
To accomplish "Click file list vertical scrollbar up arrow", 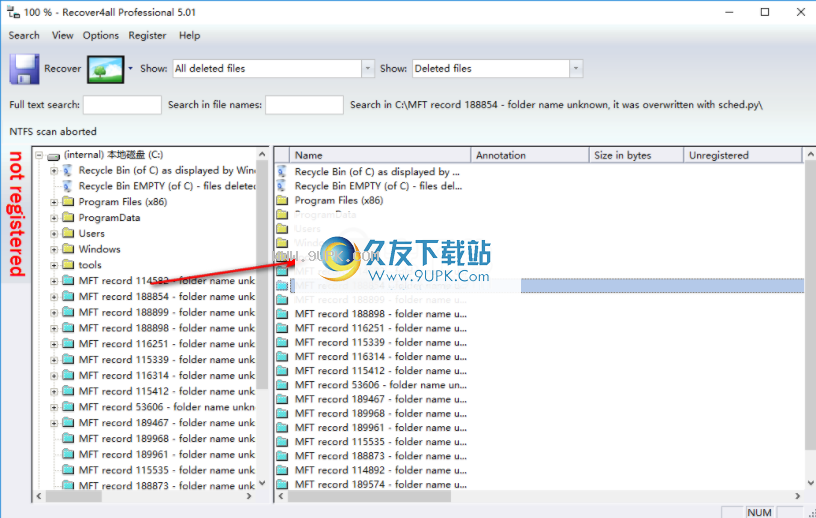I will pyautogui.click(x=810, y=154).
